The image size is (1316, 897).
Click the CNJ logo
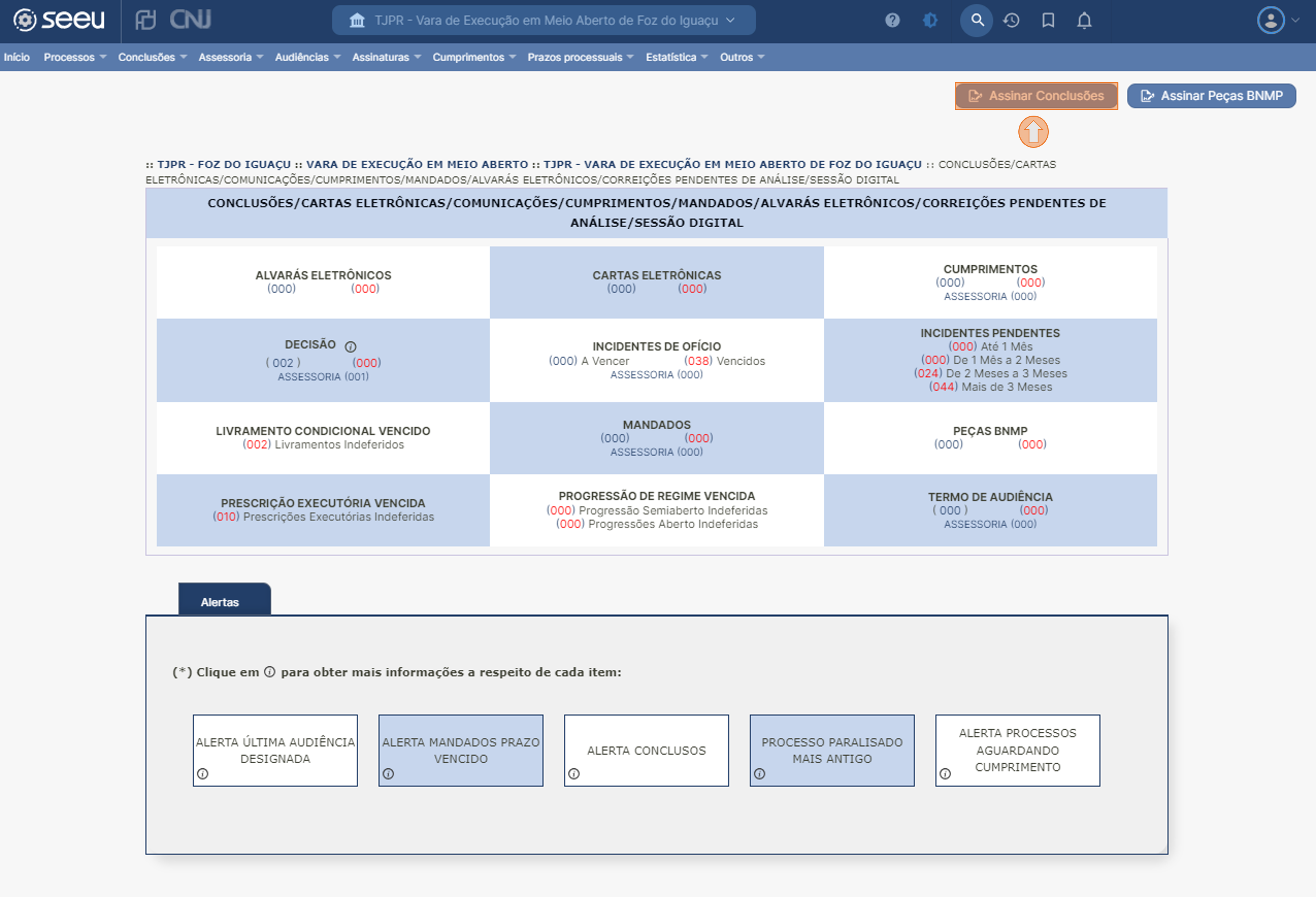190,20
